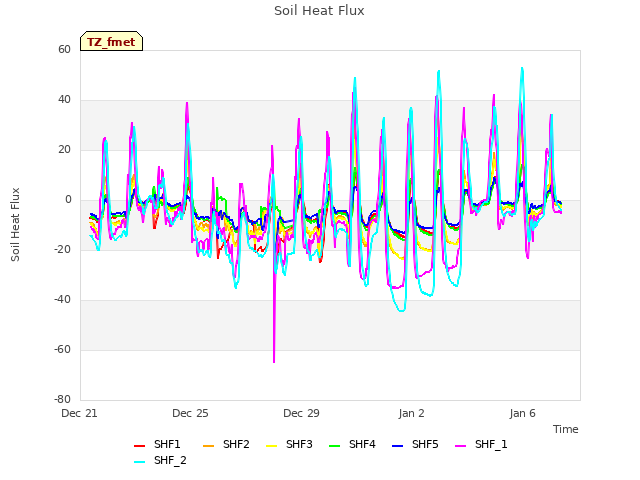
Task: Click the Dec 25 x-axis label
Action: point(190,413)
